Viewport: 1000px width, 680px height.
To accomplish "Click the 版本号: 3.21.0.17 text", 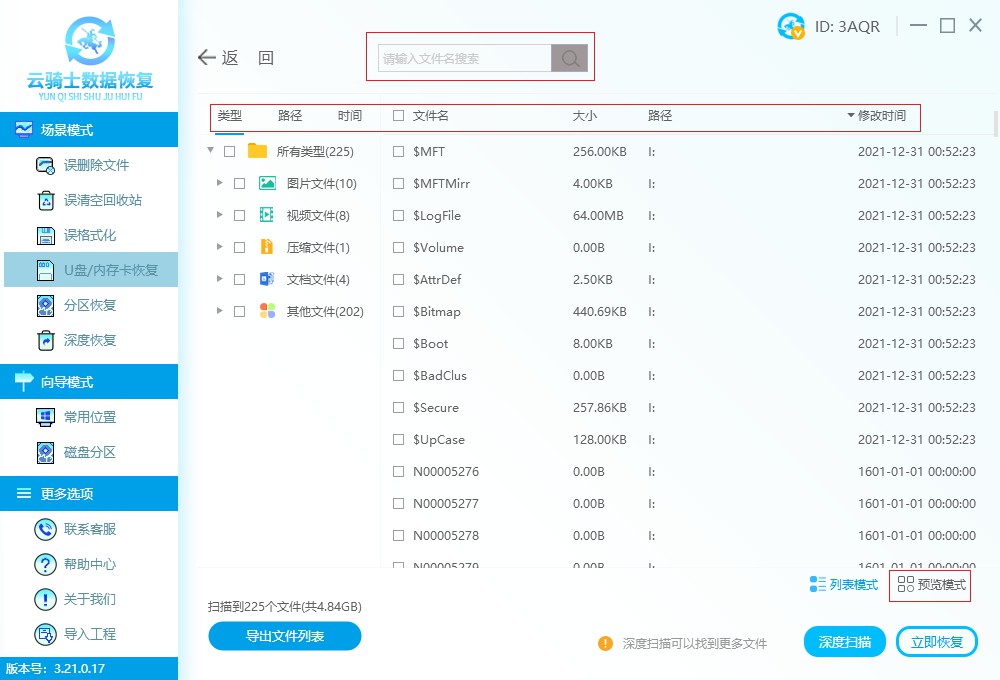I will pyautogui.click(x=55, y=669).
